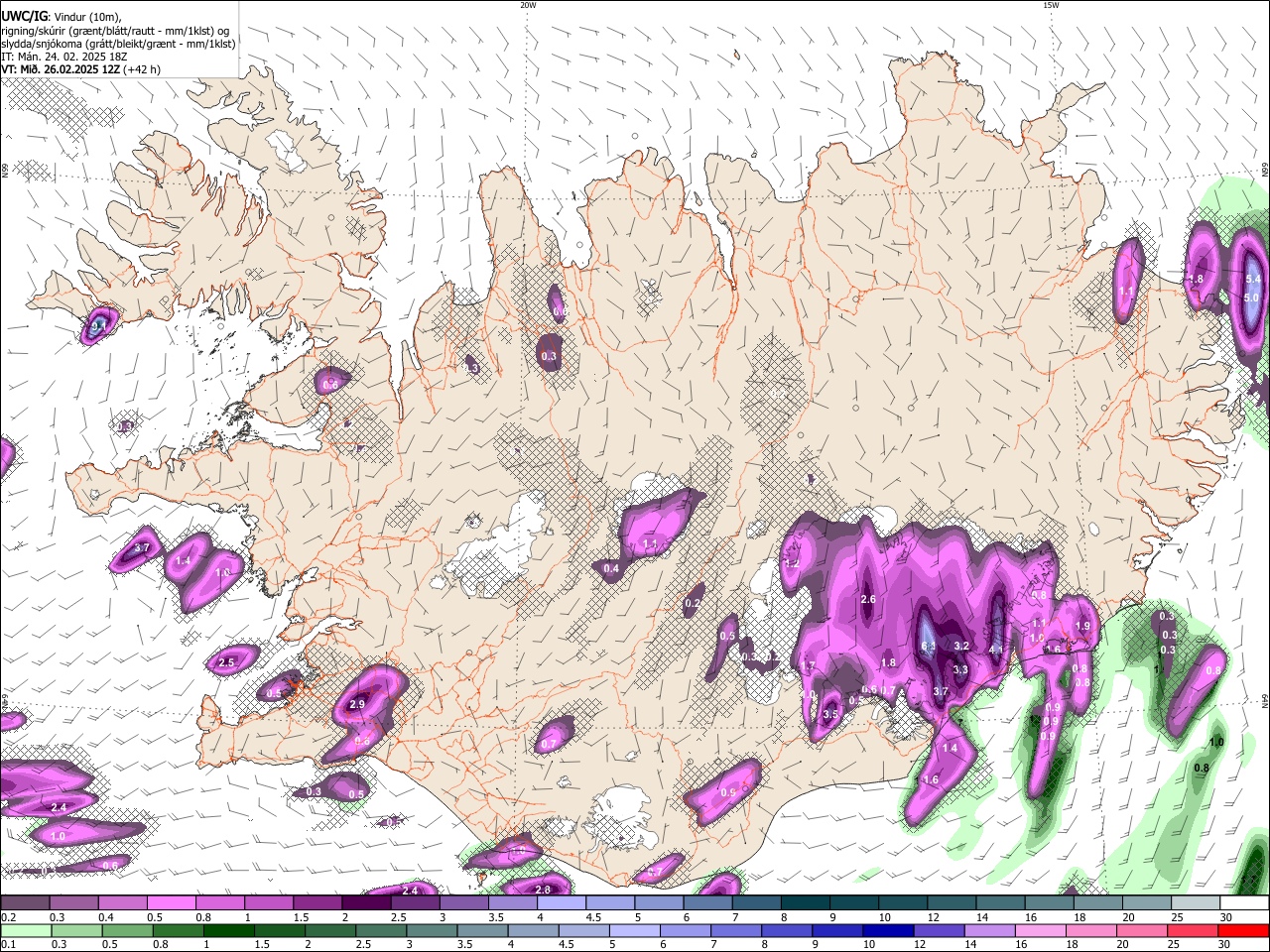
Task: Click the 5.4 value at the eastern edge
Action: pyautogui.click(x=1252, y=281)
